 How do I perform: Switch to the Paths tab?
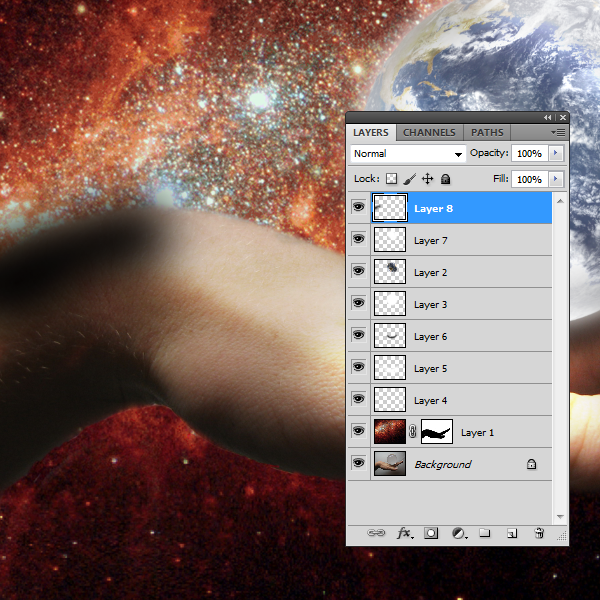(487, 132)
